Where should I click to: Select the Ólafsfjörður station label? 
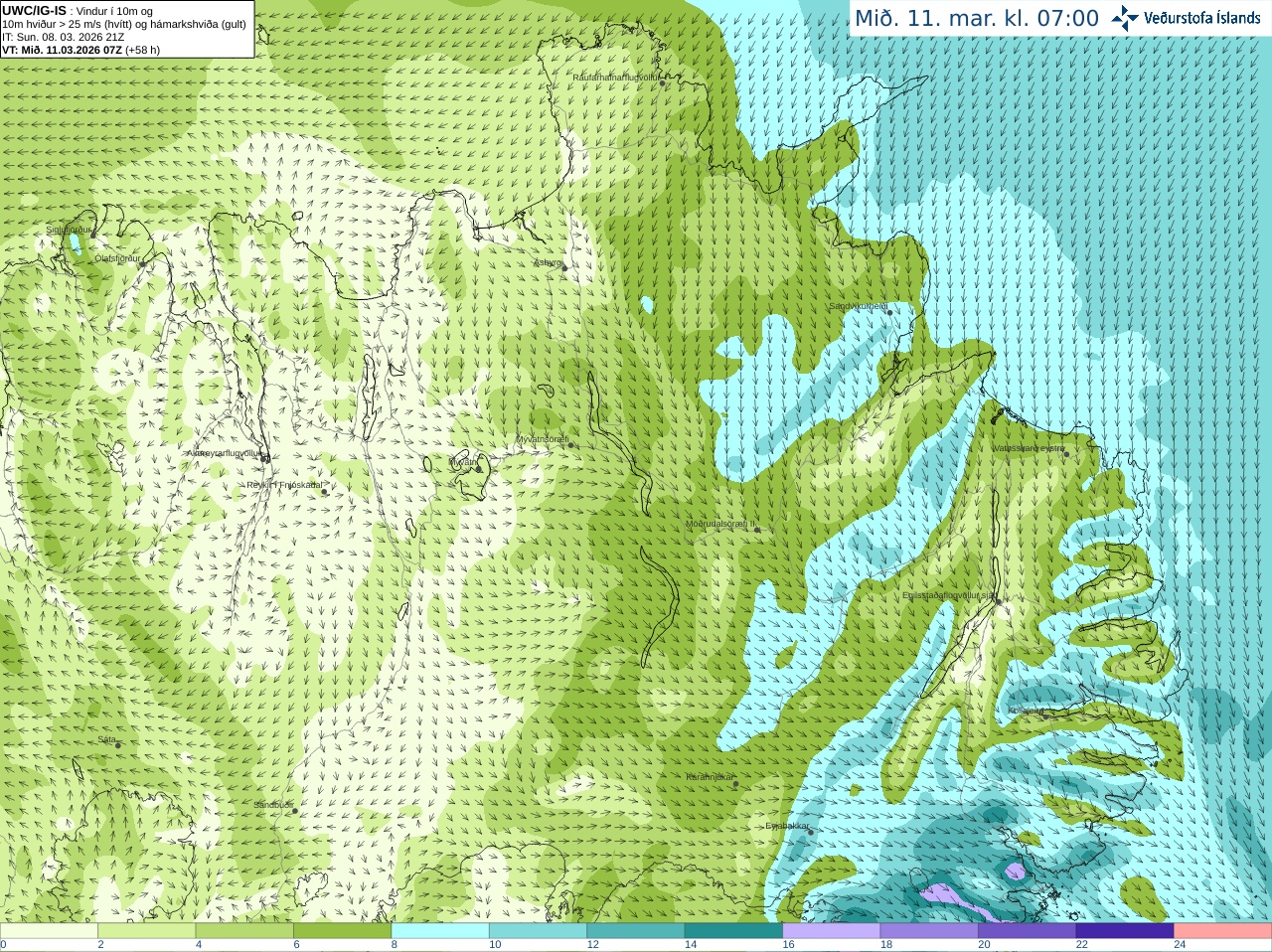pyautogui.click(x=117, y=258)
